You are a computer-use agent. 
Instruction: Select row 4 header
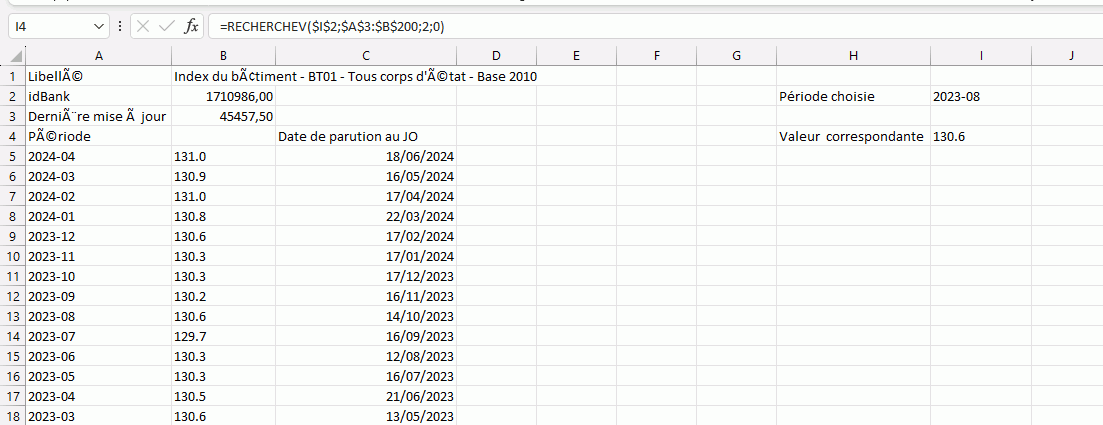[13, 136]
